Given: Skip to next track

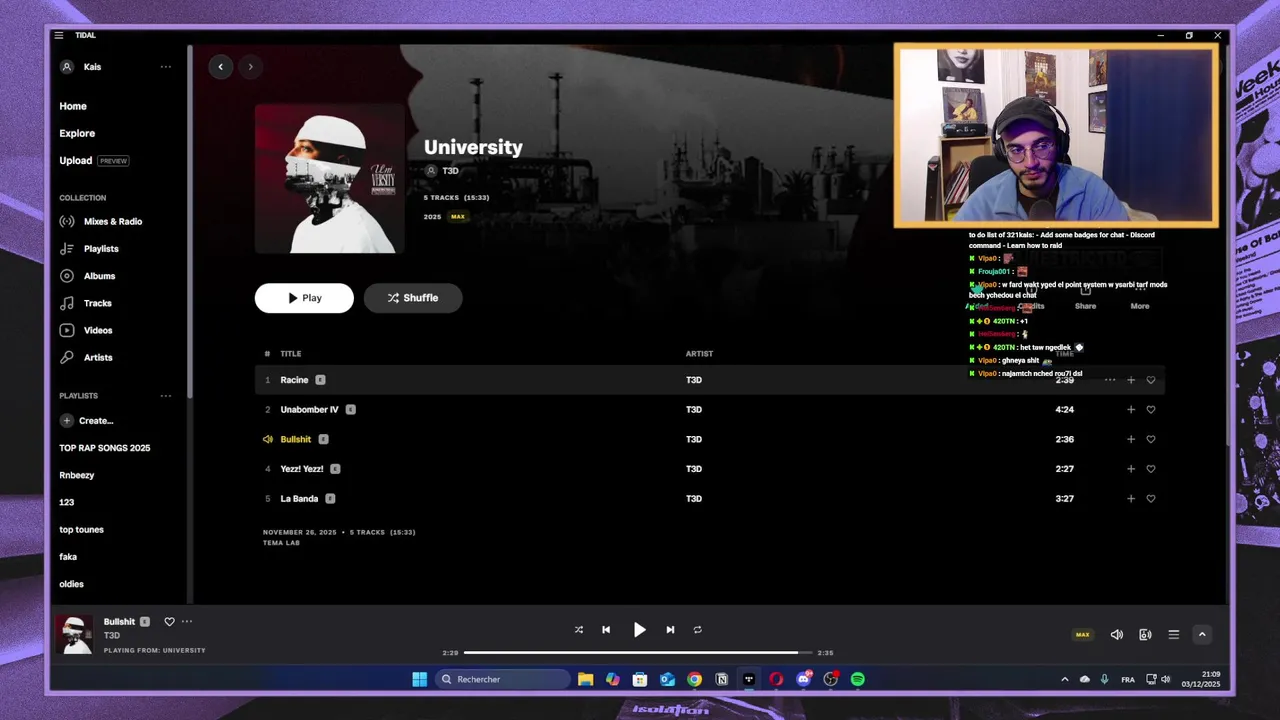Looking at the screenshot, I should tap(670, 630).
